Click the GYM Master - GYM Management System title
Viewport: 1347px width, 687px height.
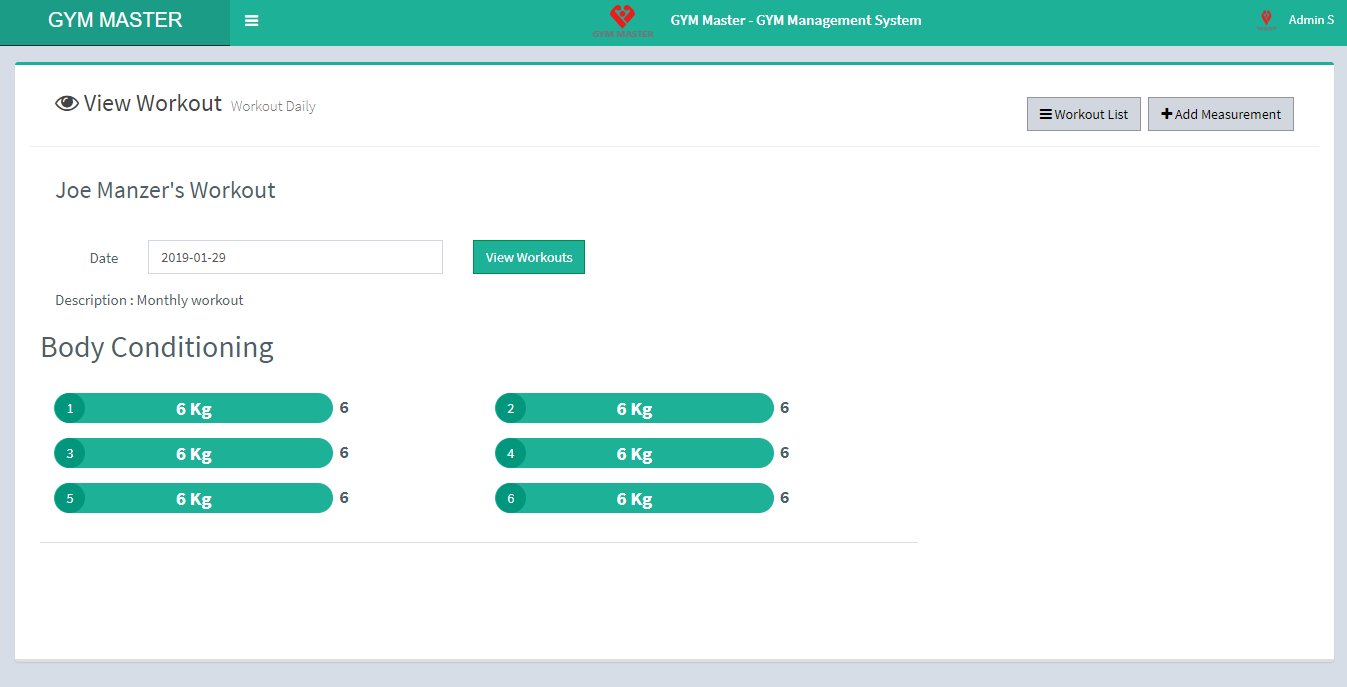pos(795,20)
